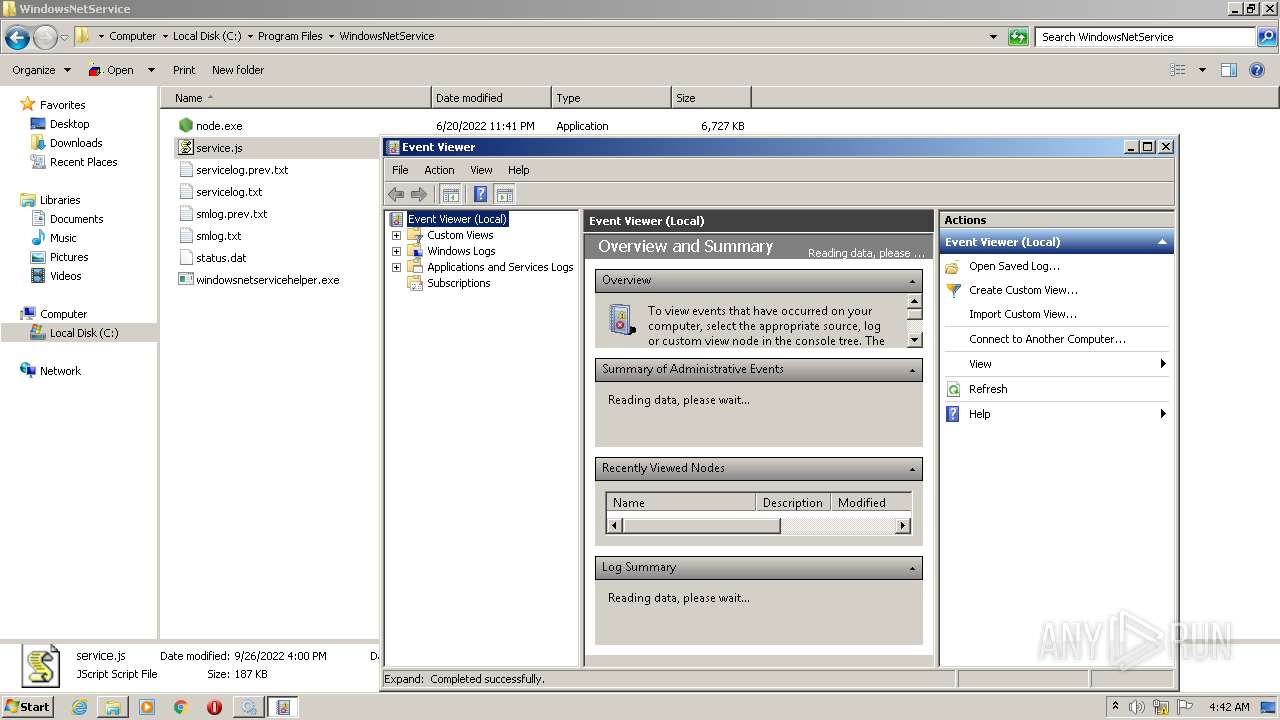Click the Explorer Back navigation button
The width and height of the screenshot is (1280, 720).
click(17, 38)
